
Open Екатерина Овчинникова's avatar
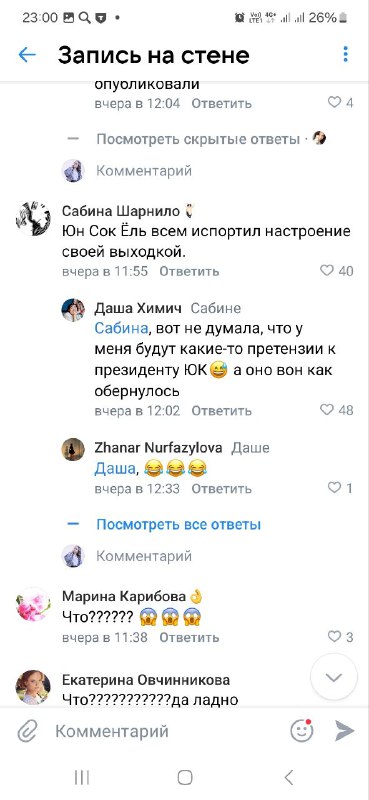click(x=33, y=687)
